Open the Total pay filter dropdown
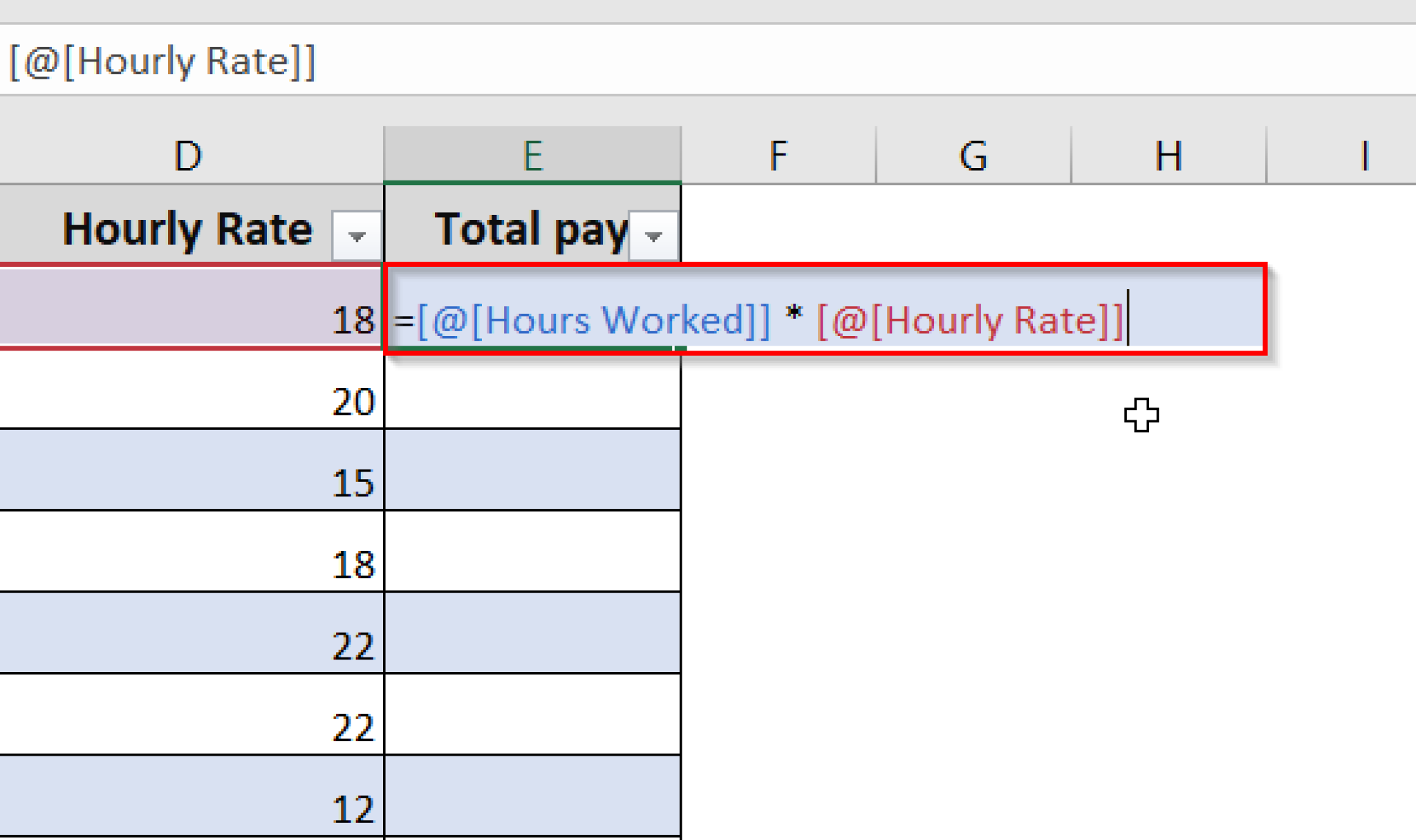Viewport: 1416px width, 840px height. coord(653,236)
